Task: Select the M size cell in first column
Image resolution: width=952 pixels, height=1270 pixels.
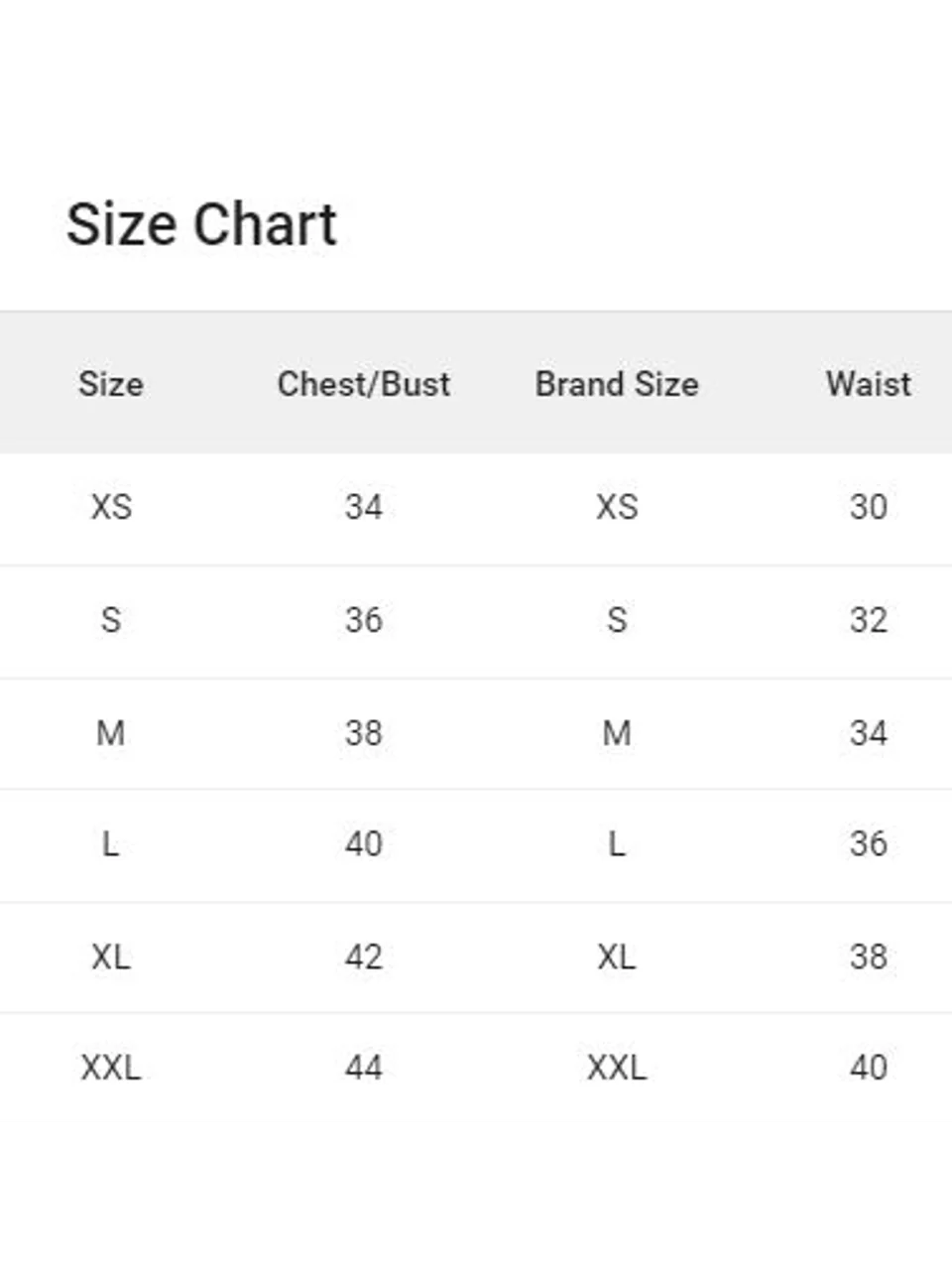Action: pyautogui.click(x=111, y=733)
